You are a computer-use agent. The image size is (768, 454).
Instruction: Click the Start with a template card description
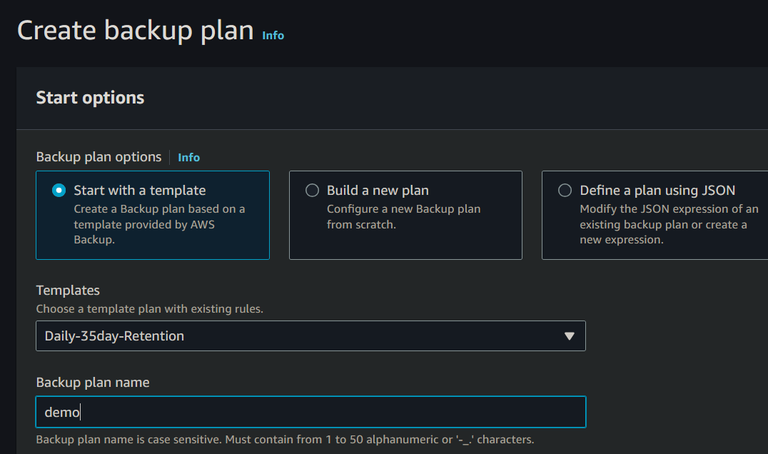159,224
